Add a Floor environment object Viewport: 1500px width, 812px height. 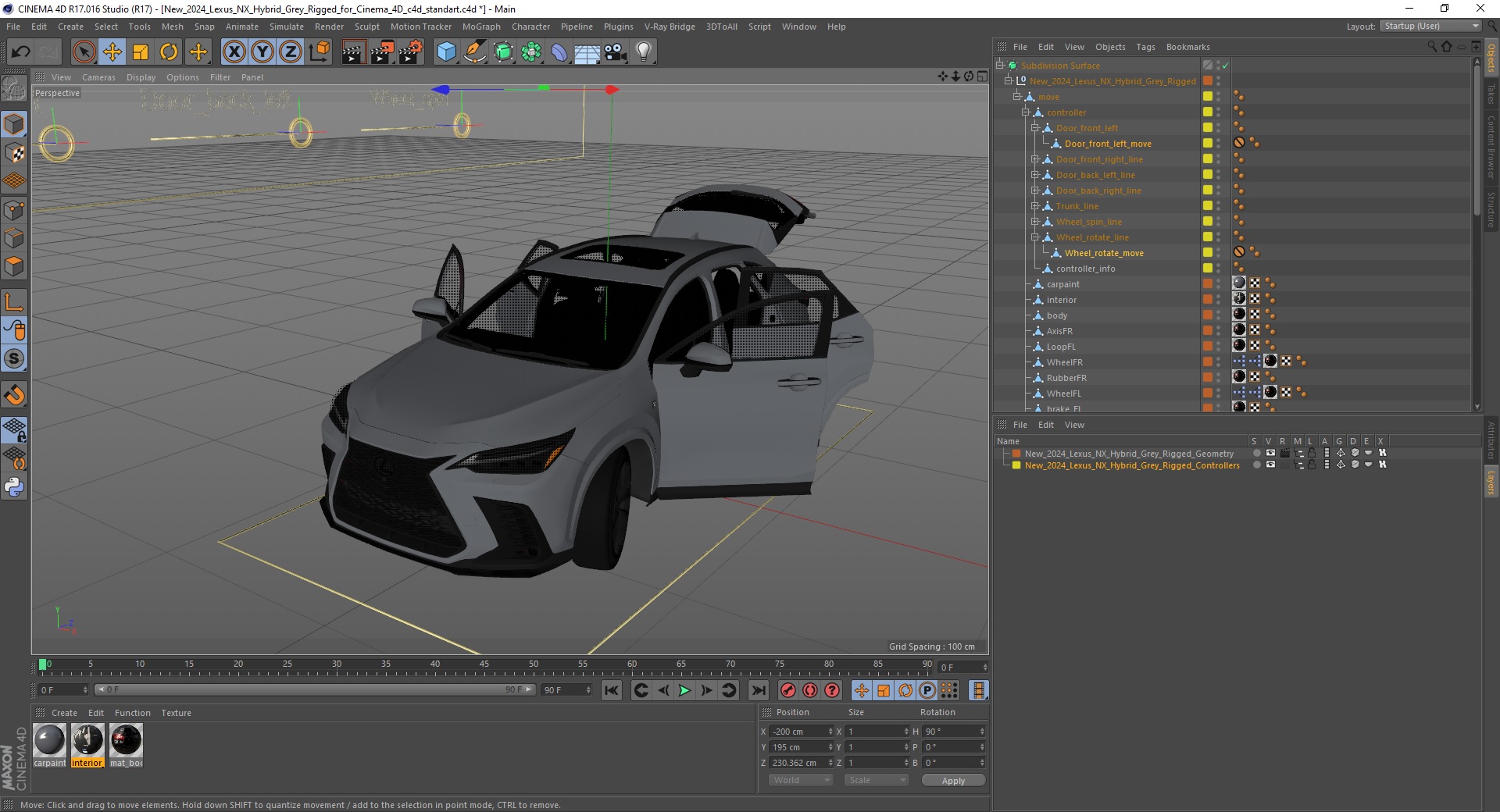[x=587, y=52]
